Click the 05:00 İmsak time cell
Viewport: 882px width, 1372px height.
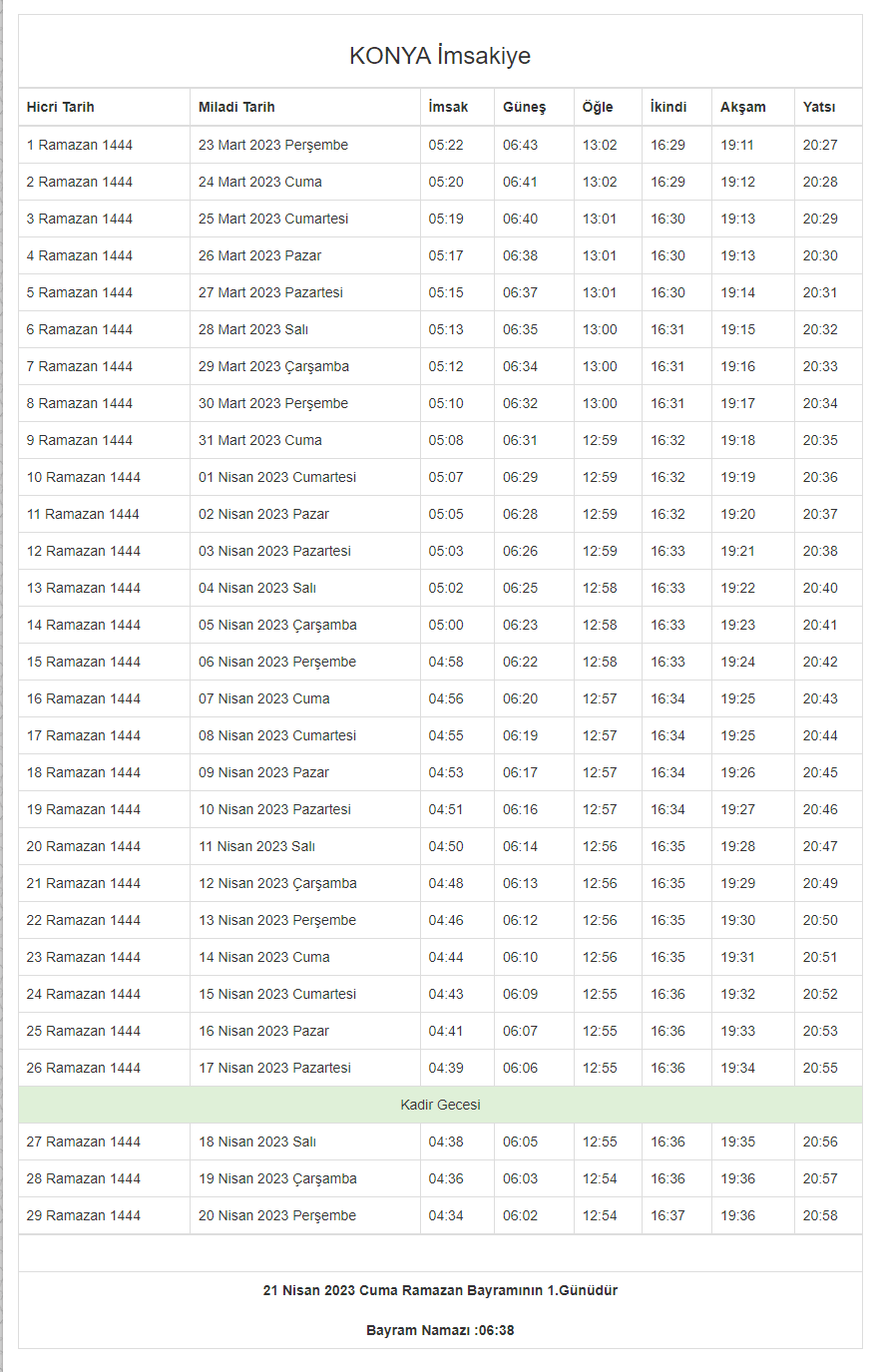[446, 625]
